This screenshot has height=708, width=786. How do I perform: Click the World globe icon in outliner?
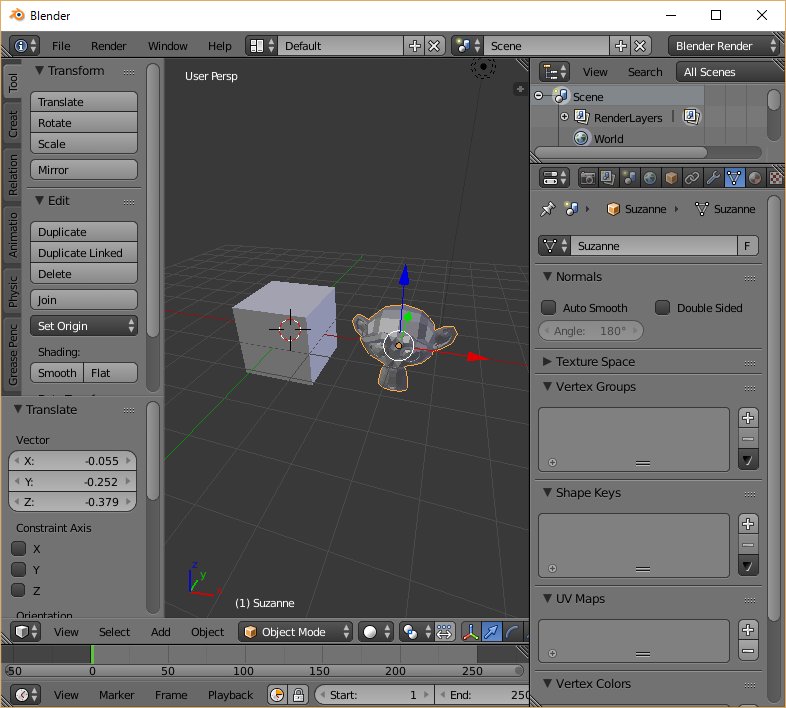581,138
